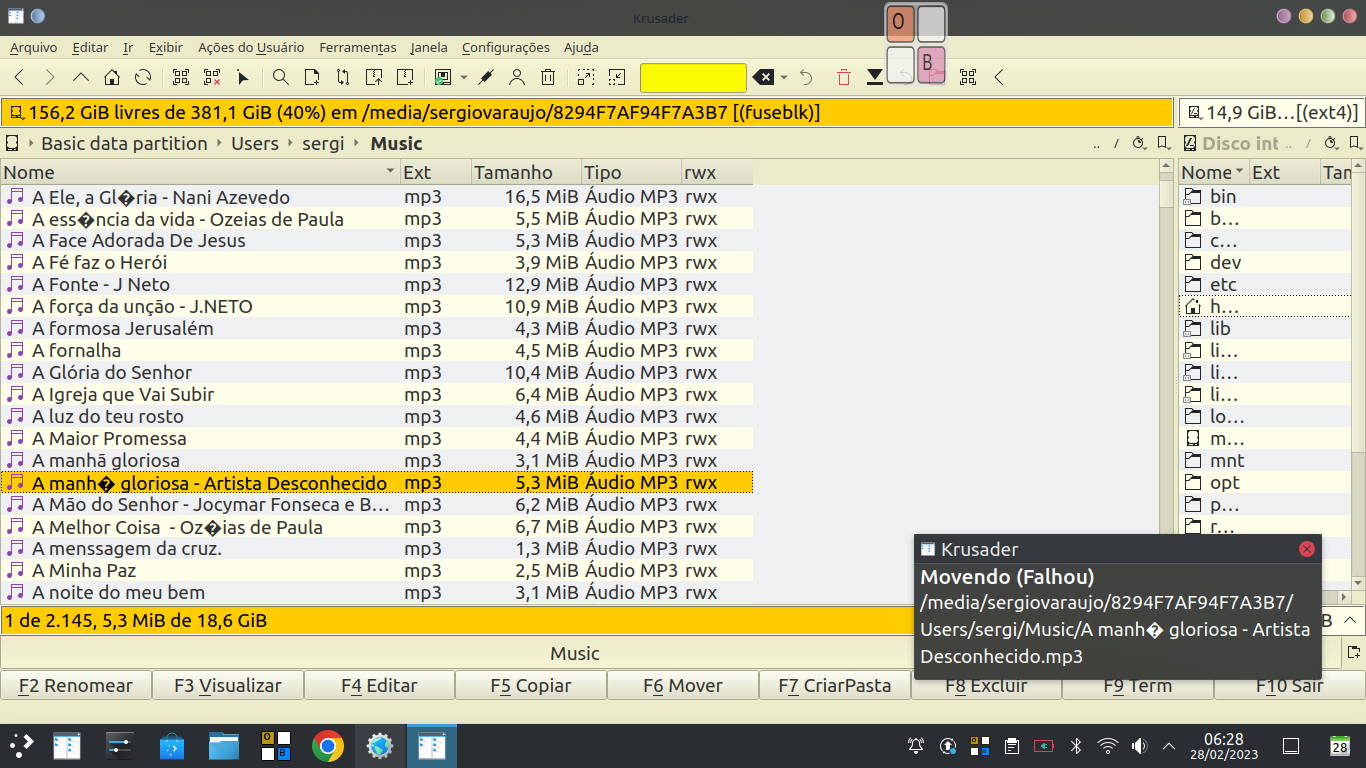
Task: Click left panel root slash button
Action: pyautogui.click(x=1117, y=144)
